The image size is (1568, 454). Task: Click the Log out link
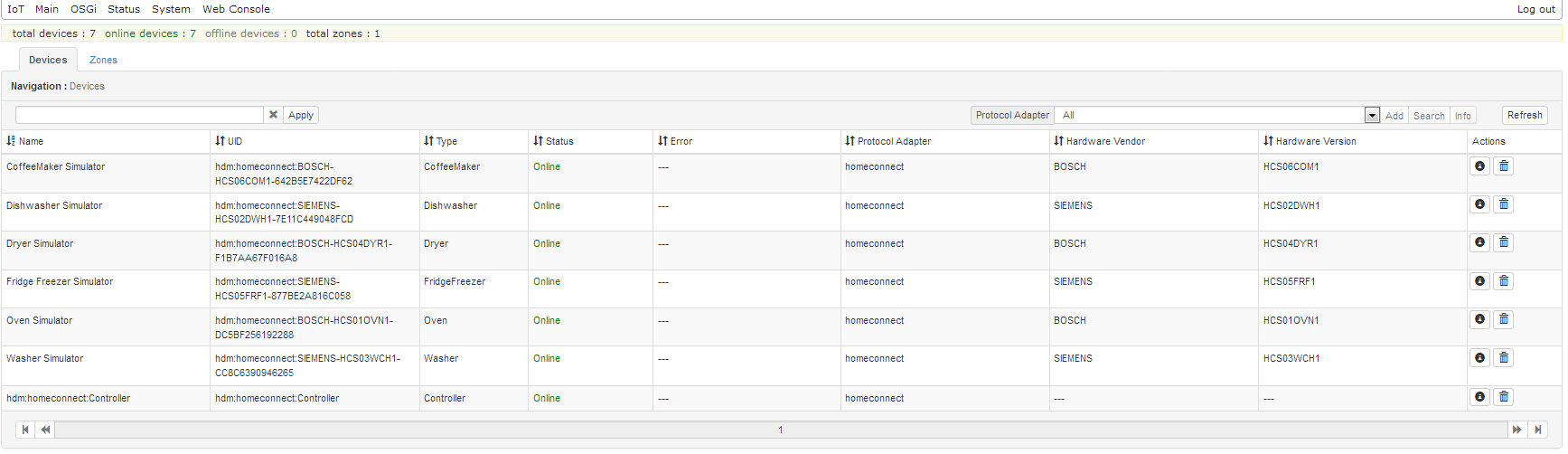coord(1536,9)
